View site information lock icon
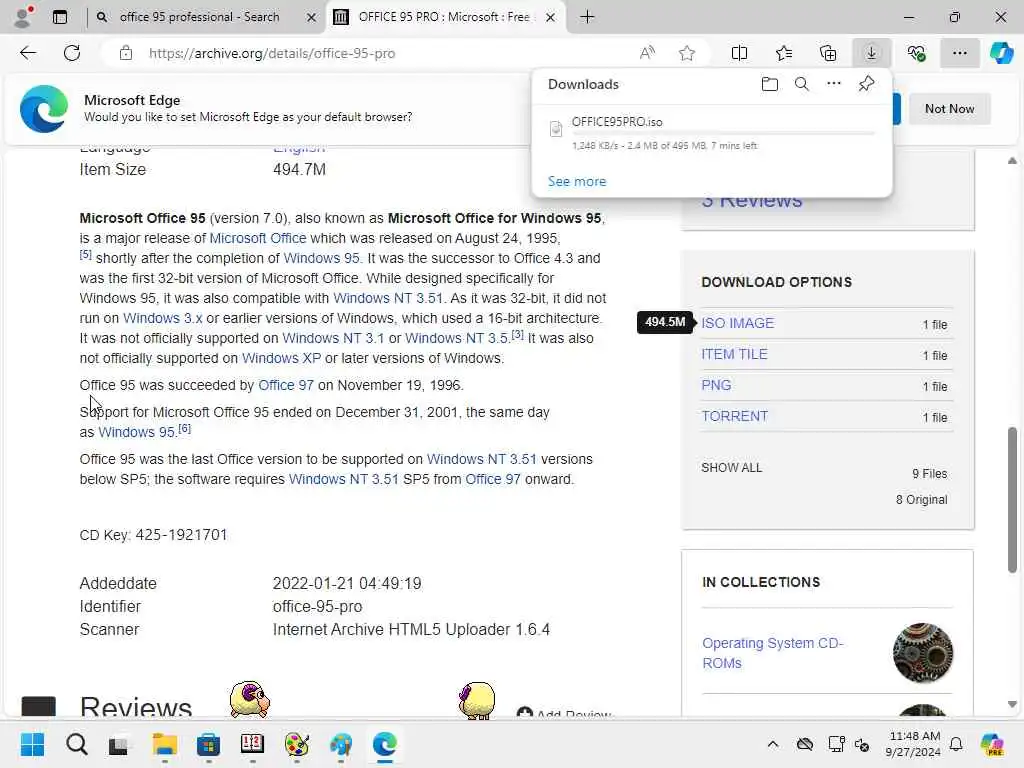1024x768 pixels. coord(126,53)
